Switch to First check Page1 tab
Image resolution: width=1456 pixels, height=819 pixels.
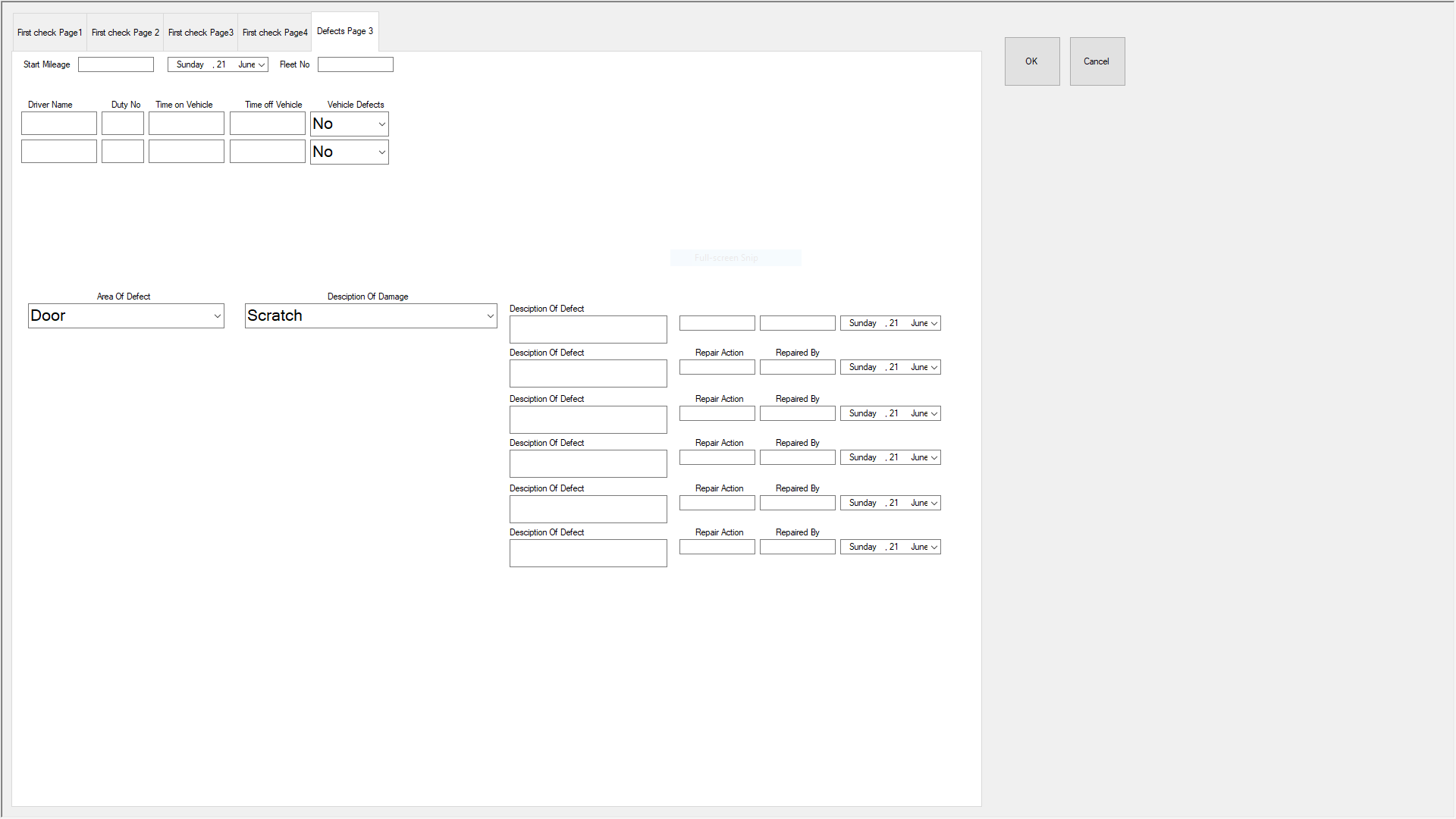tap(50, 33)
